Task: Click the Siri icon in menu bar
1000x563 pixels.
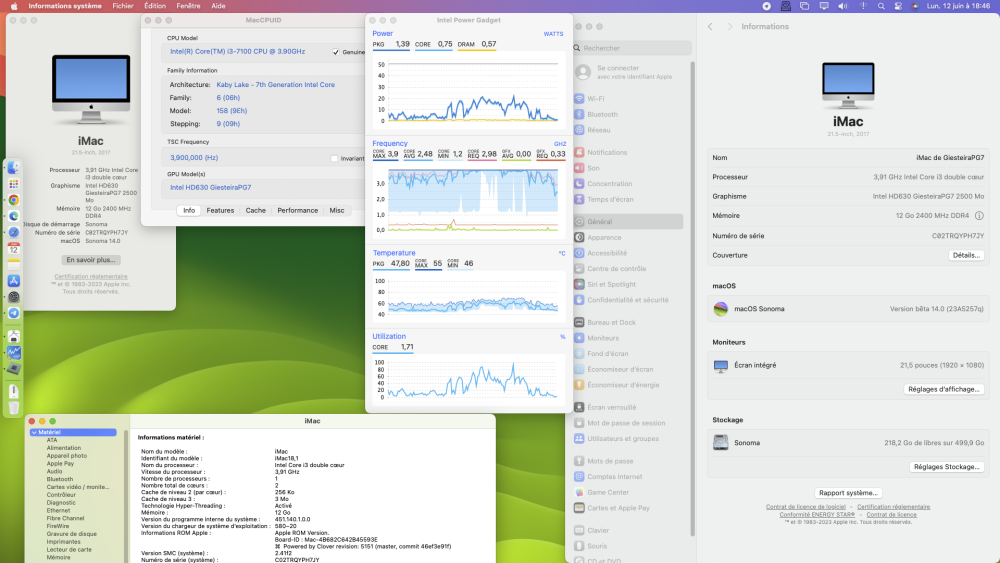Action: 915,6
